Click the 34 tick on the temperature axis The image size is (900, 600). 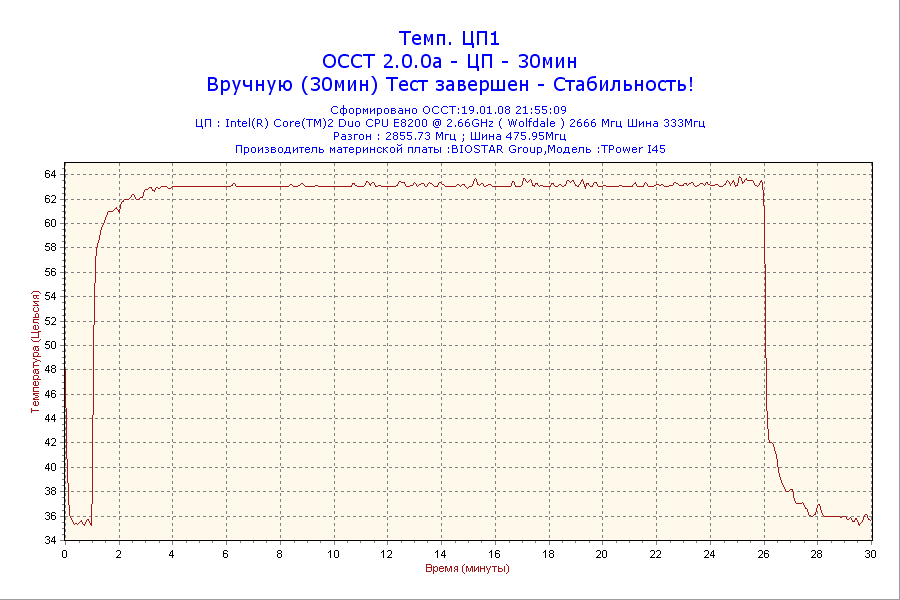coord(48,540)
